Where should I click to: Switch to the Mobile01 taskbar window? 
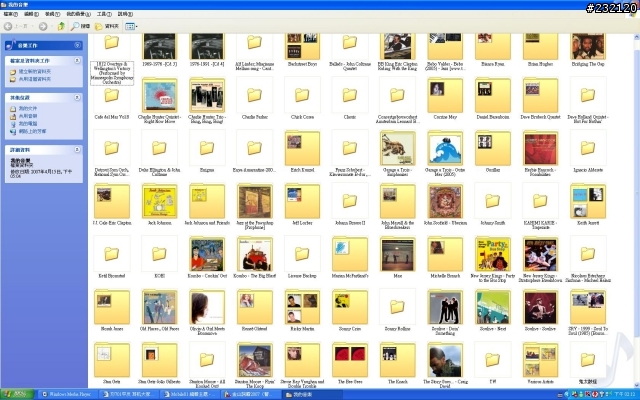click(189, 394)
